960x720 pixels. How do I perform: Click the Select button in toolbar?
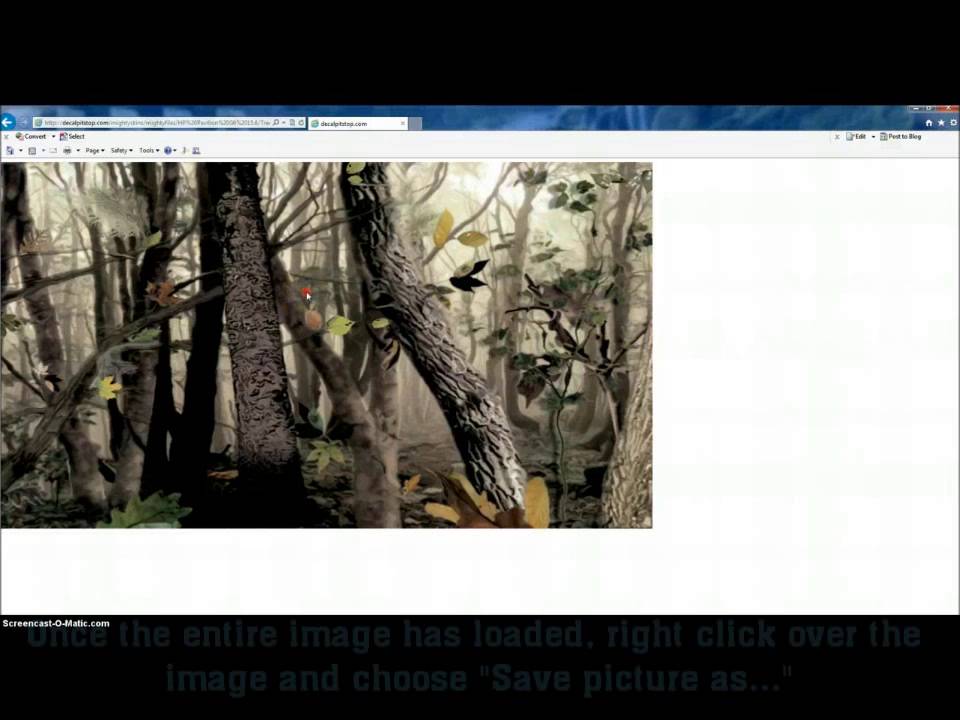[x=72, y=137]
